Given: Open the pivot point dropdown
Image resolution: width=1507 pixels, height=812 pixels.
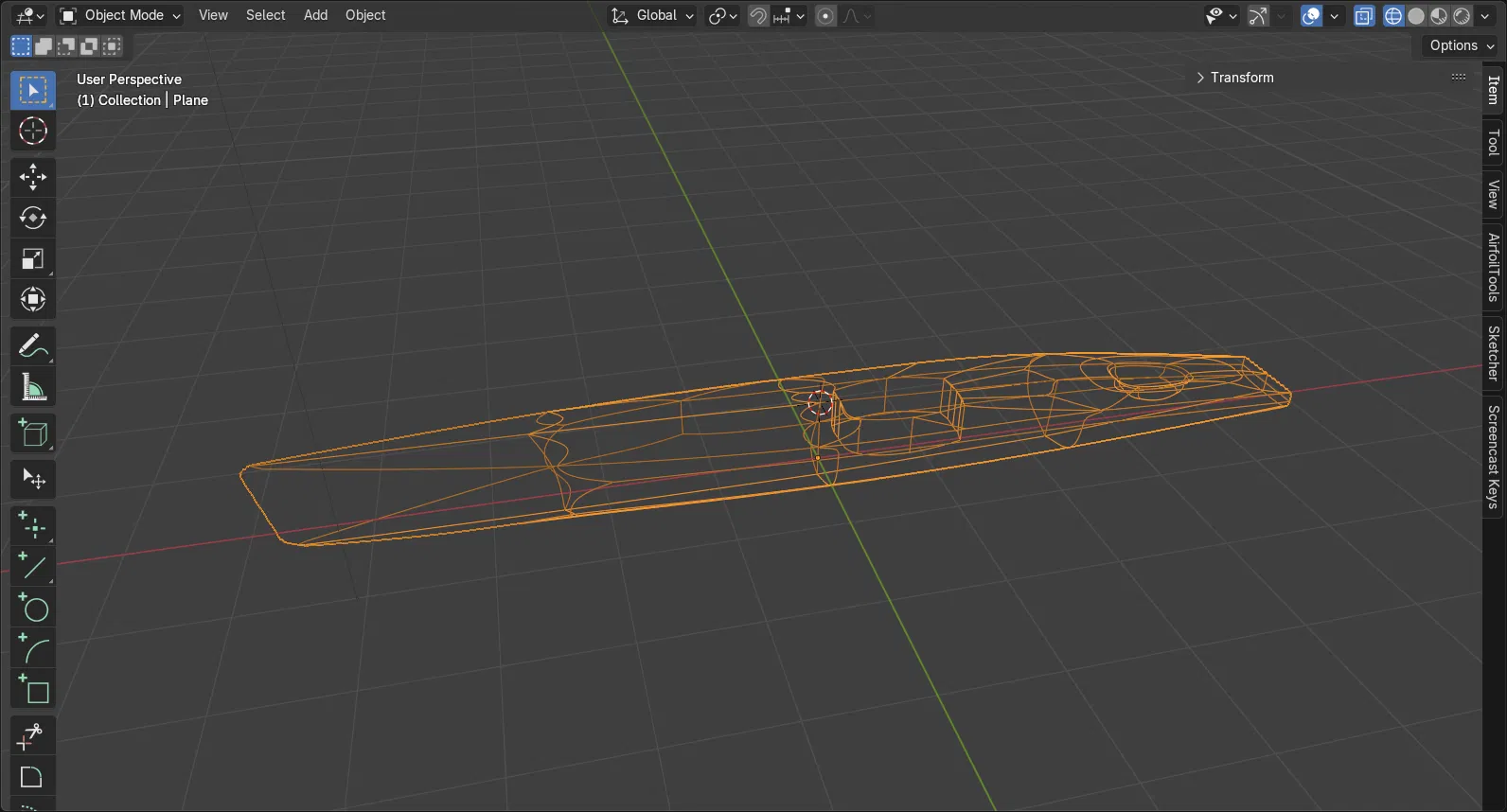Looking at the screenshot, I should tap(723, 15).
